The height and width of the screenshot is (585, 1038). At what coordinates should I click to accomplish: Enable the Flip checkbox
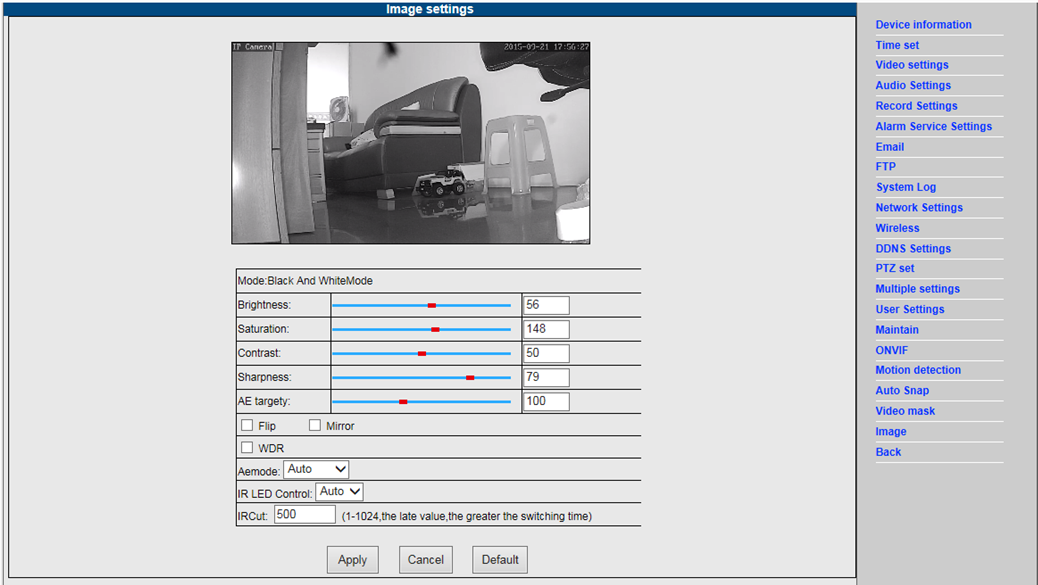[x=247, y=425]
